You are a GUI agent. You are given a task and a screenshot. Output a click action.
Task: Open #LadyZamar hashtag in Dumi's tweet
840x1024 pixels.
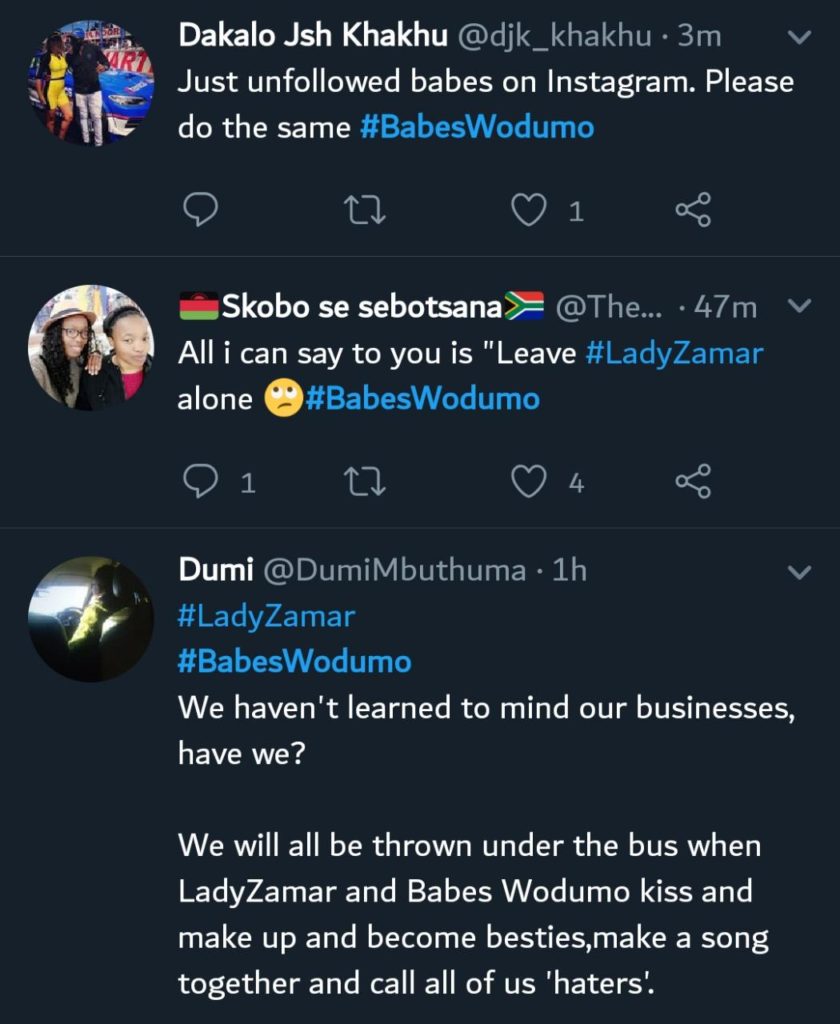click(266, 616)
